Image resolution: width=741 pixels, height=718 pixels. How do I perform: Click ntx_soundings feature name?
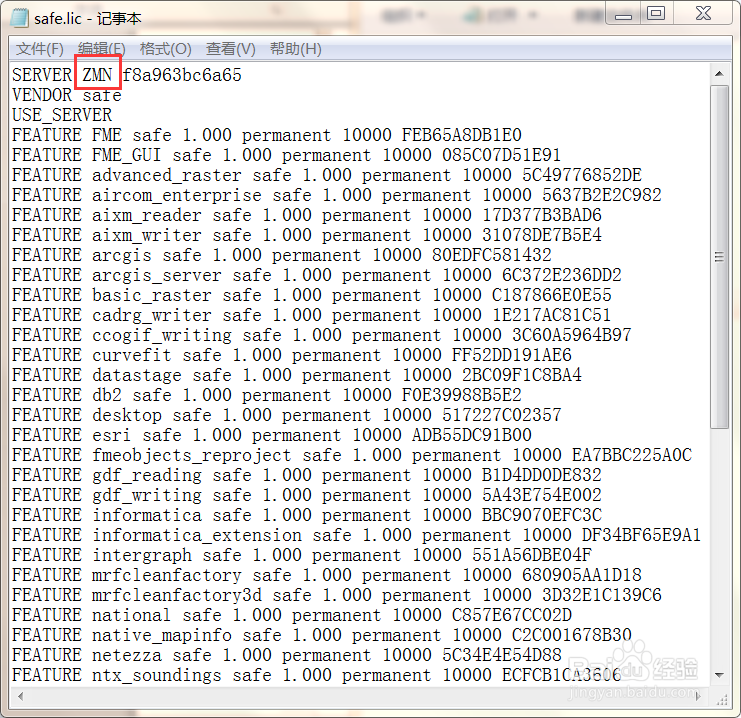click(157, 675)
